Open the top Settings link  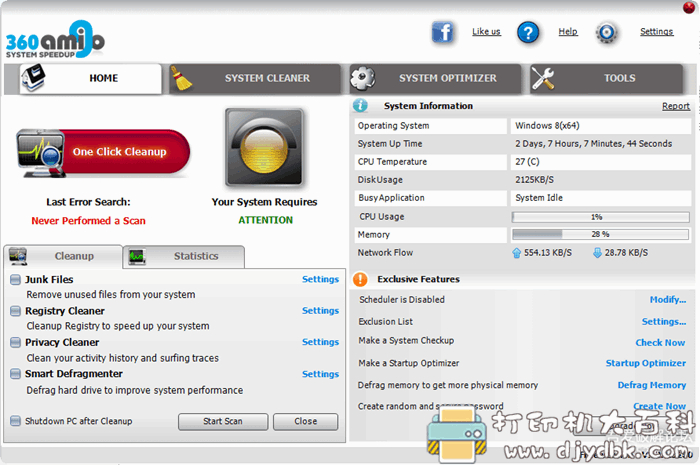pyautogui.click(x=656, y=32)
